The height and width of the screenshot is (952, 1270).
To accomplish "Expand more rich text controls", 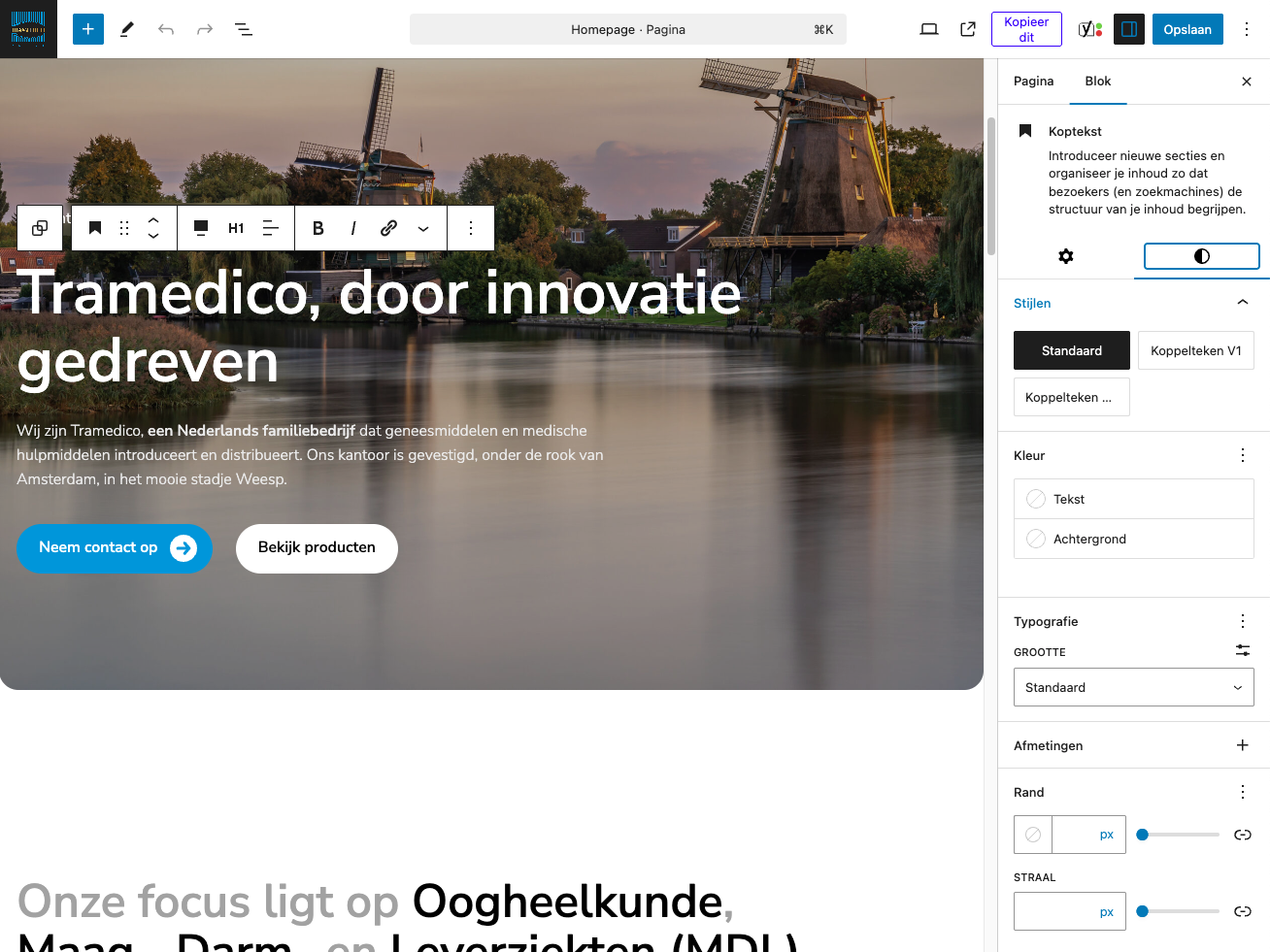I will [x=423, y=228].
